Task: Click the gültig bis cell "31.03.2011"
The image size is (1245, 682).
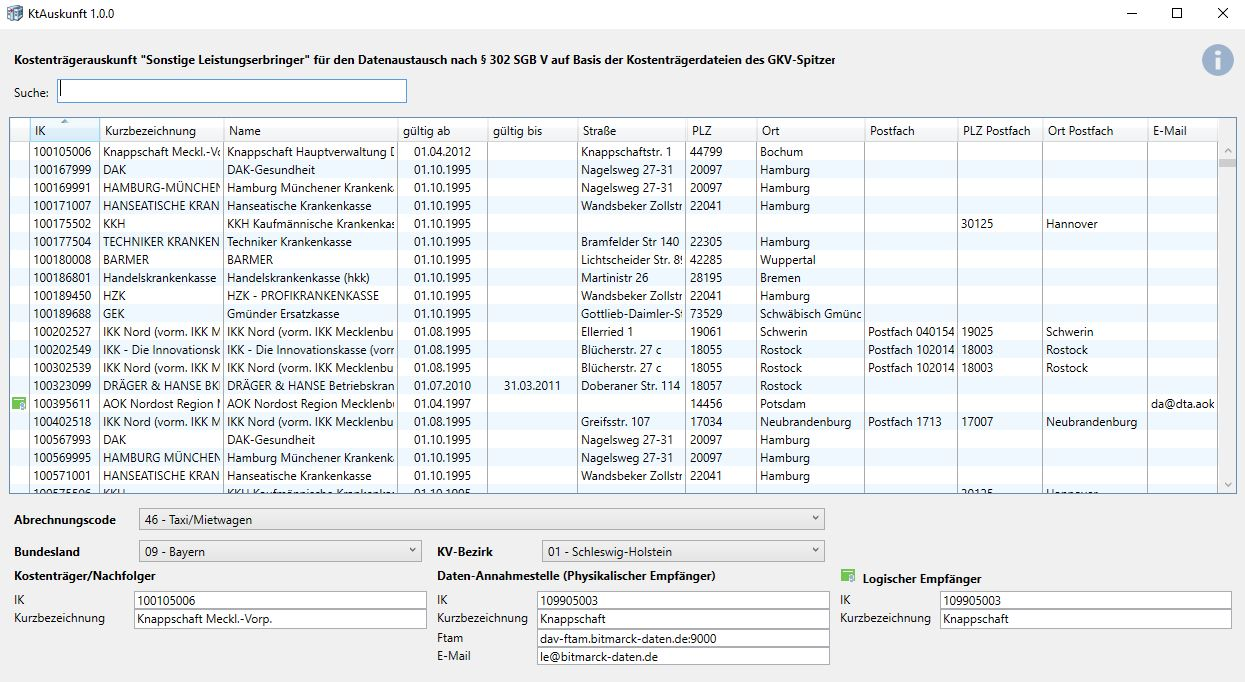Action: pyautogui.click(x=535, y=386)
